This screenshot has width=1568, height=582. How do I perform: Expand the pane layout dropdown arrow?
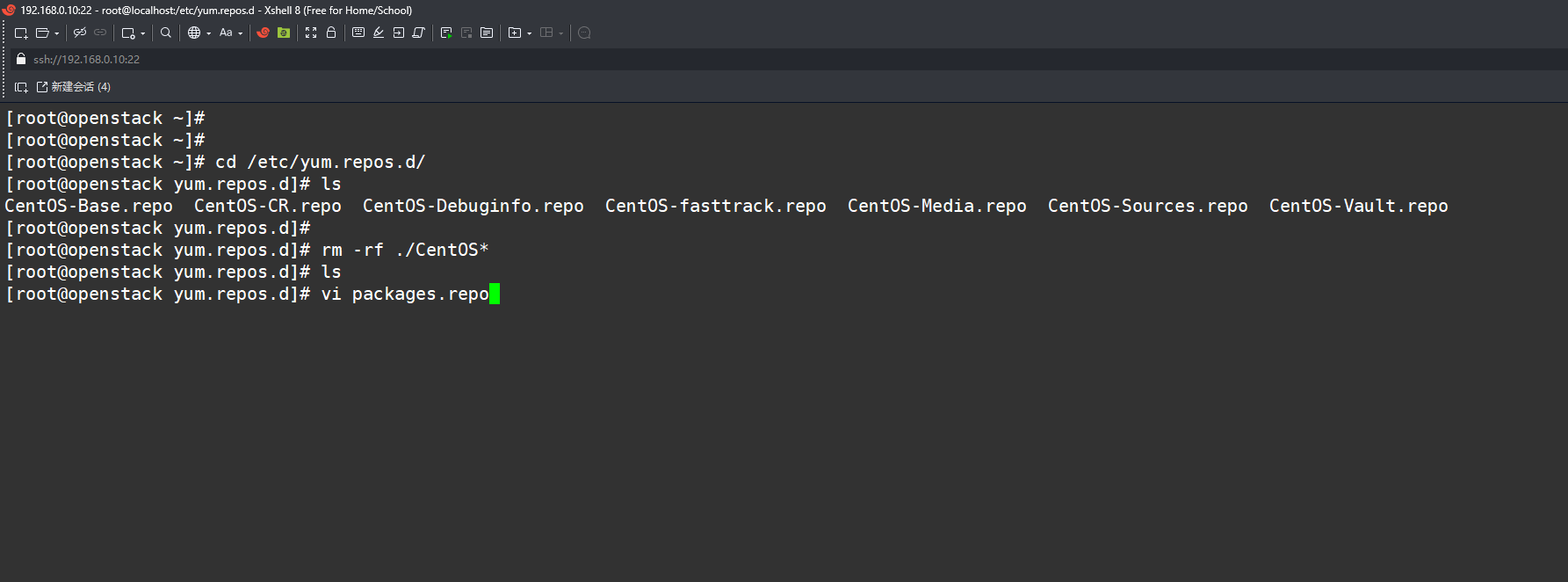tap(560, 33)
